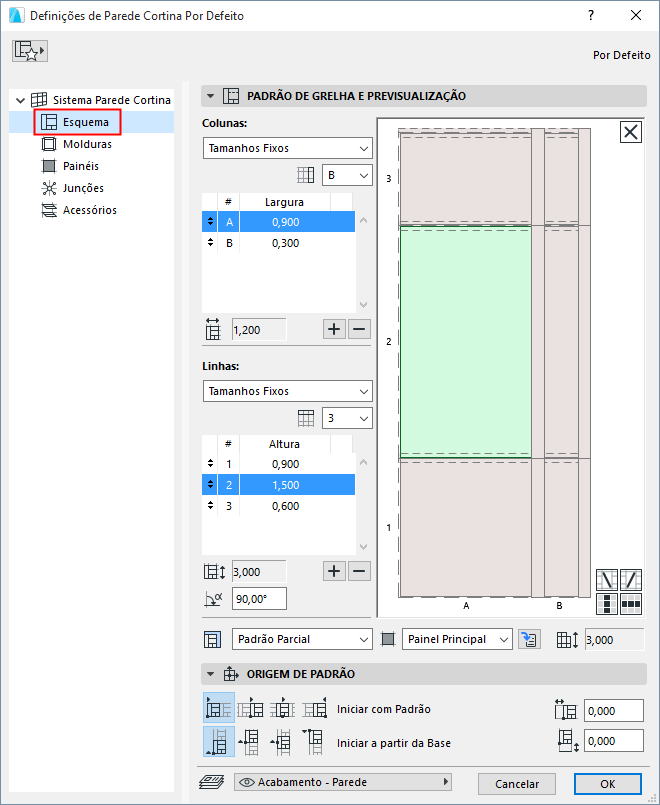Select row 1 height value 0,900
This screenshot has height=805, width=660.
pyautogui.click(x=285, y=464)
